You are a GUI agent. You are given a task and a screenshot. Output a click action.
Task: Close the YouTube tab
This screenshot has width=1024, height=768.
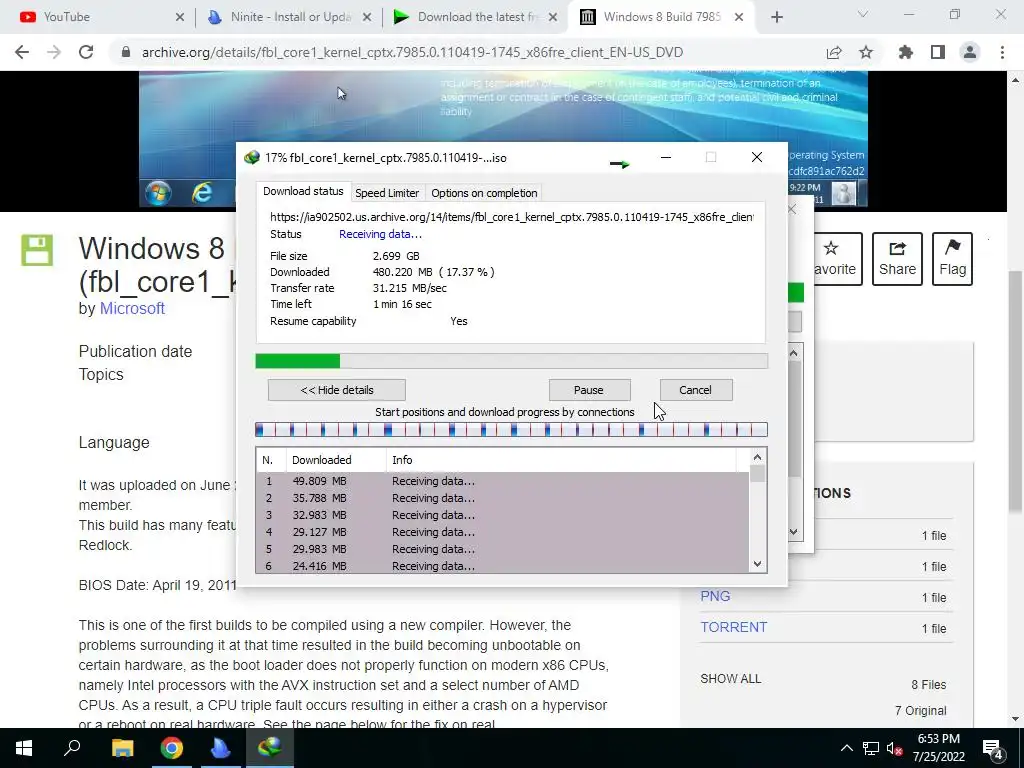pyautogui.click(x=180, y=18)
